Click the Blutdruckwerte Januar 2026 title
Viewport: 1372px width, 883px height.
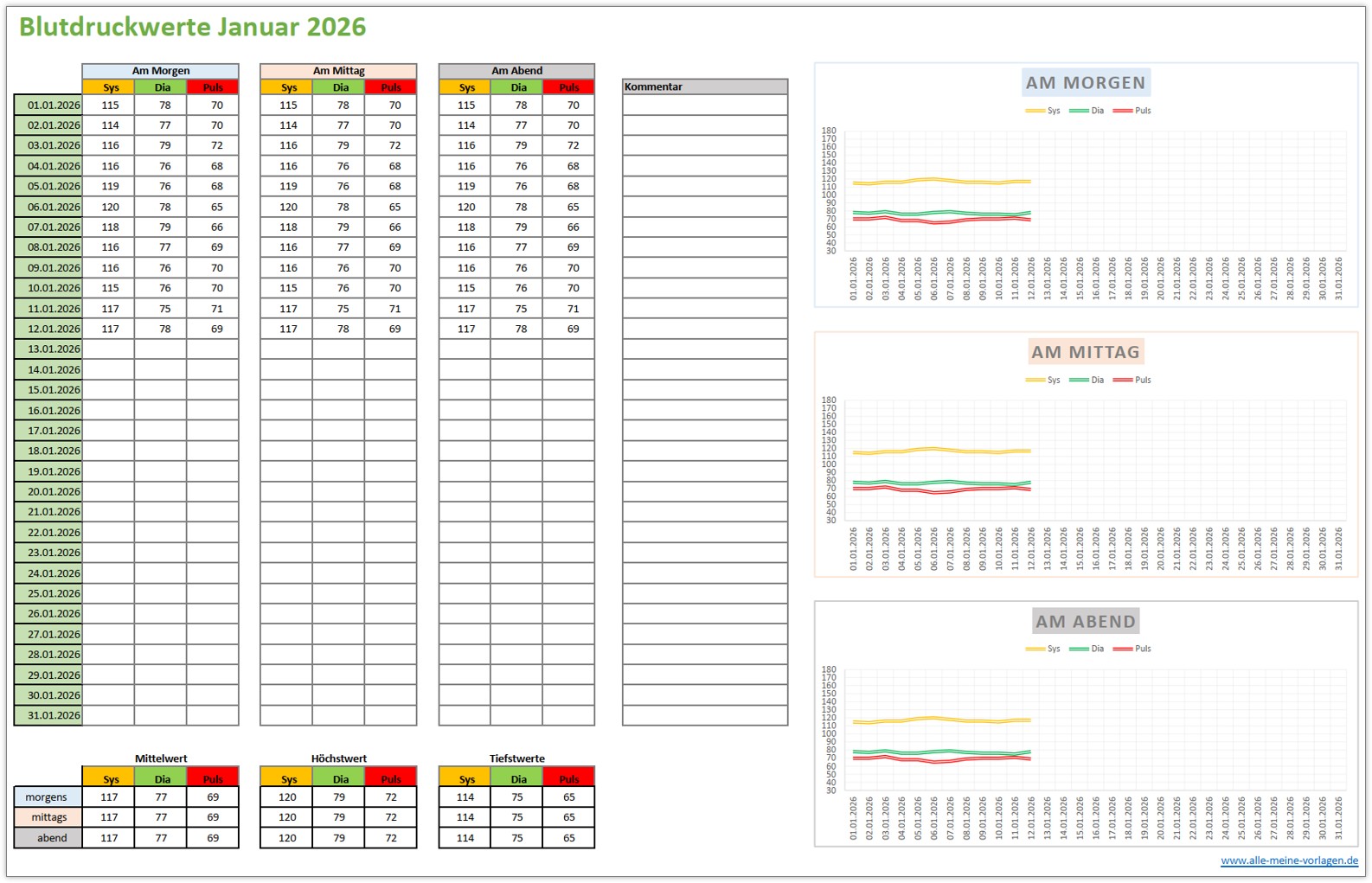(192, 28)
